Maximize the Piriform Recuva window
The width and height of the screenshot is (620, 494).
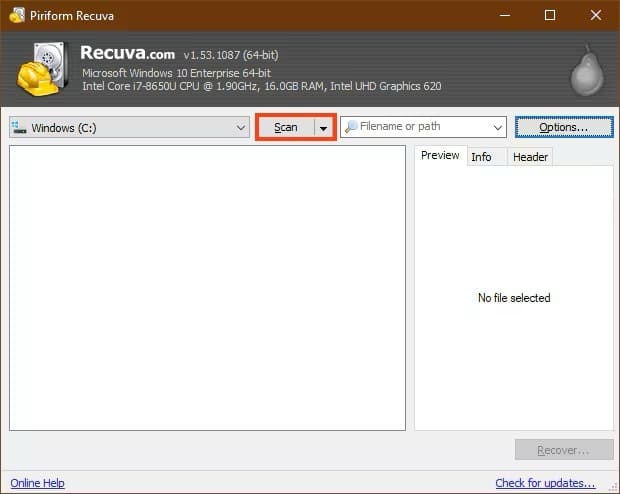549,15
